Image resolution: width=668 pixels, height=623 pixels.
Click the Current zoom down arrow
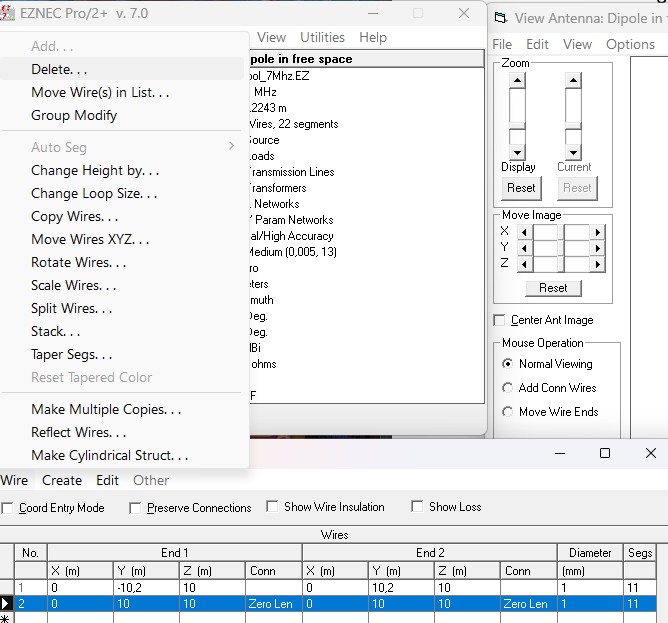point(573,151)
